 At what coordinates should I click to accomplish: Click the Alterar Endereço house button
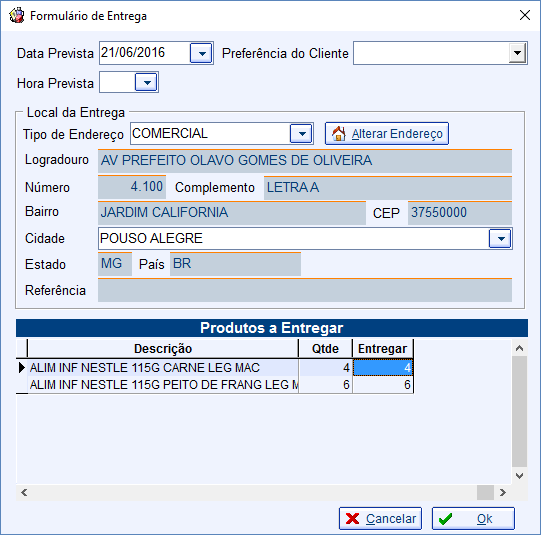(387, 133)
